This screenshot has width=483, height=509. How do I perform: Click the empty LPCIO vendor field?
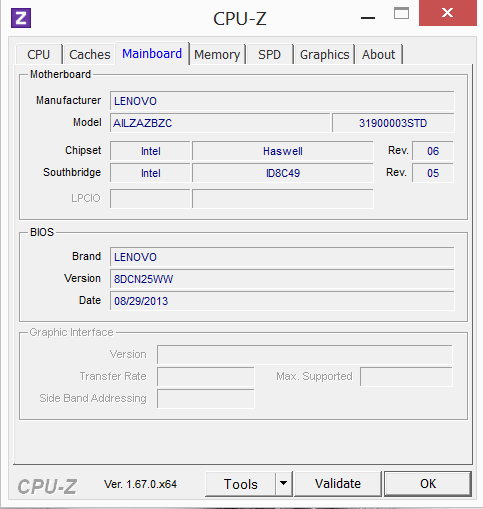150,199
